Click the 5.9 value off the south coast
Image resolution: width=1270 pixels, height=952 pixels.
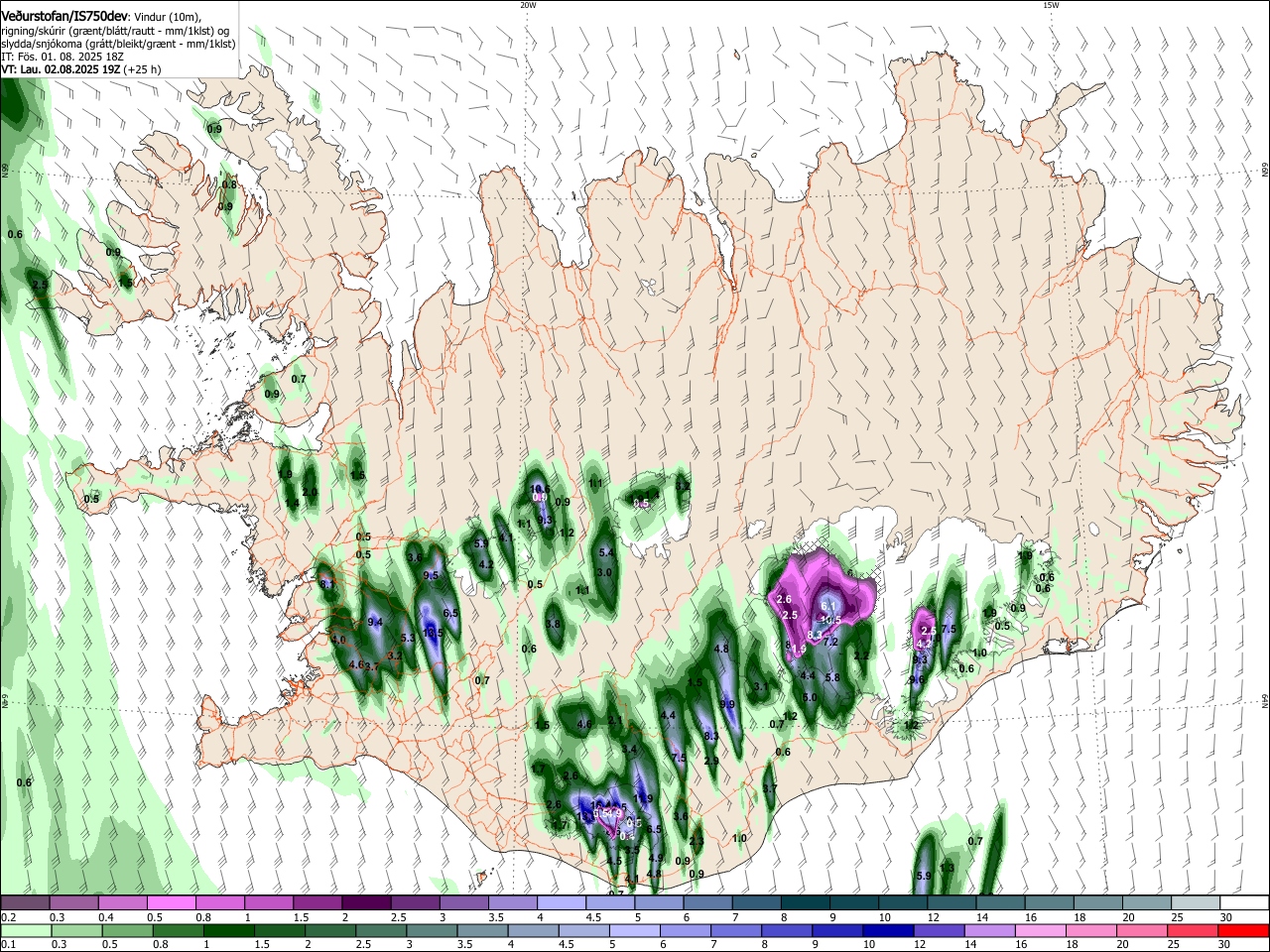click(x=924, y=876)
